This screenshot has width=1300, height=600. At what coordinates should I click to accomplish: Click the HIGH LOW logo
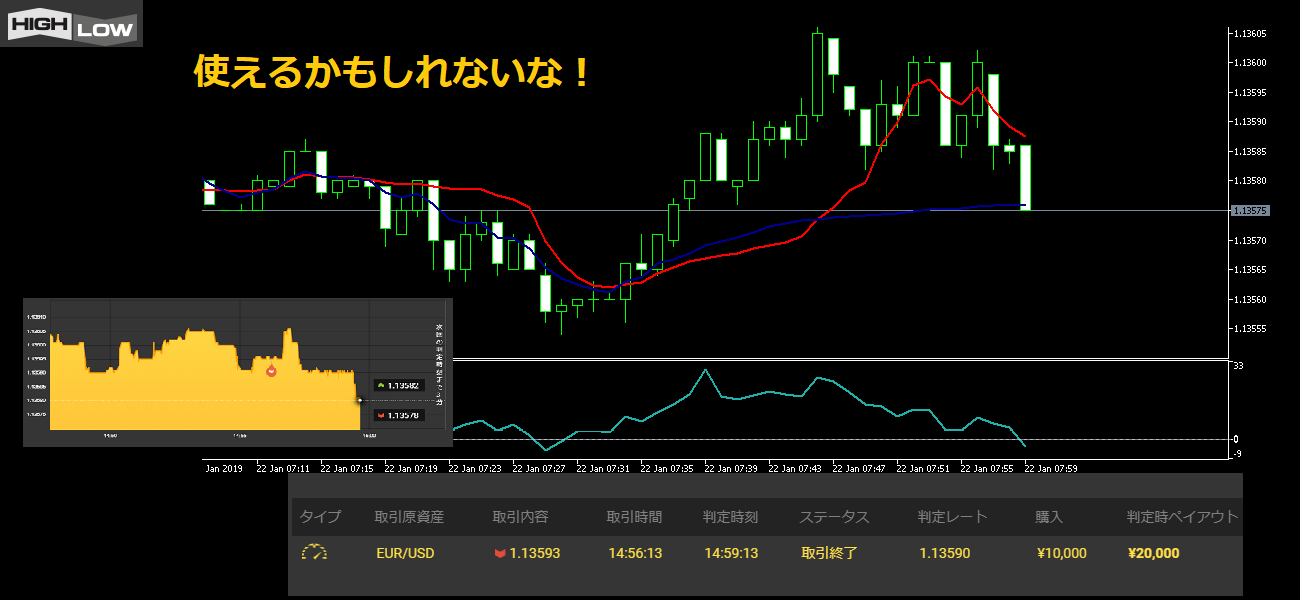[71, 24]
